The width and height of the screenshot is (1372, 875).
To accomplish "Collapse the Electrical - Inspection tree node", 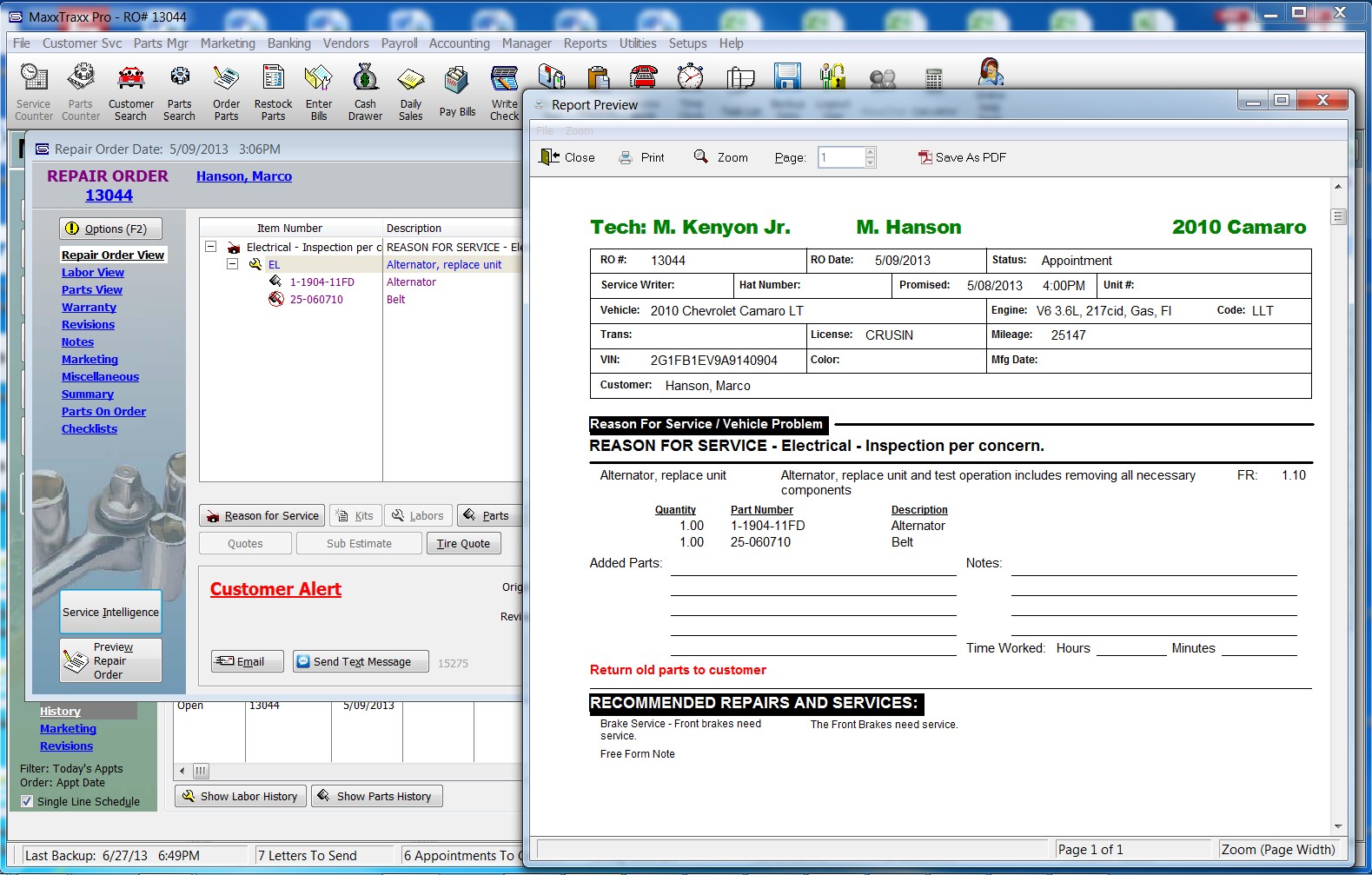I will coord(210,247).
